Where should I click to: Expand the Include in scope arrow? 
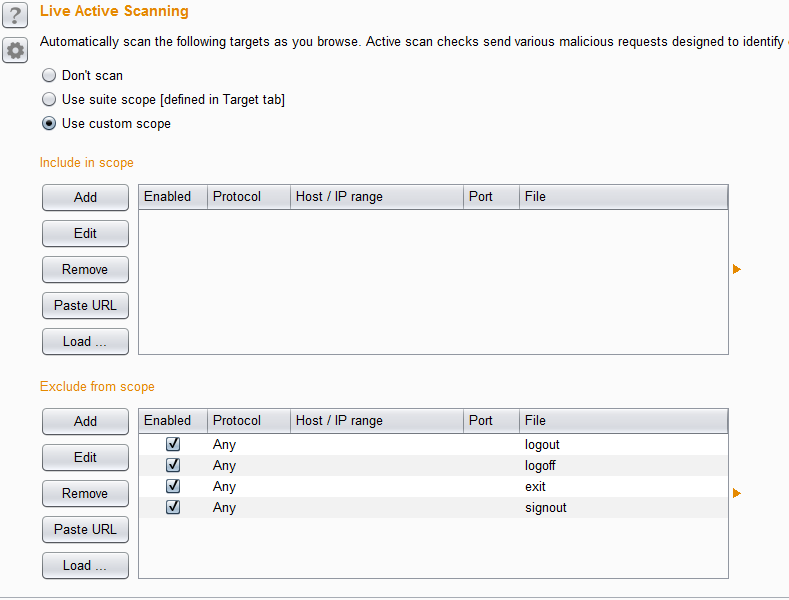pos(737,269)
